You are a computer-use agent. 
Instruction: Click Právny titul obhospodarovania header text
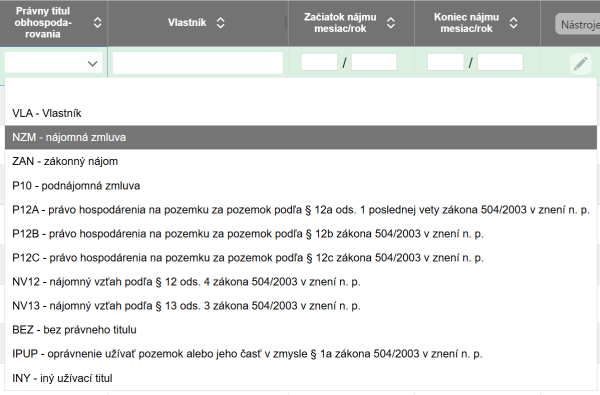(43, 23)
